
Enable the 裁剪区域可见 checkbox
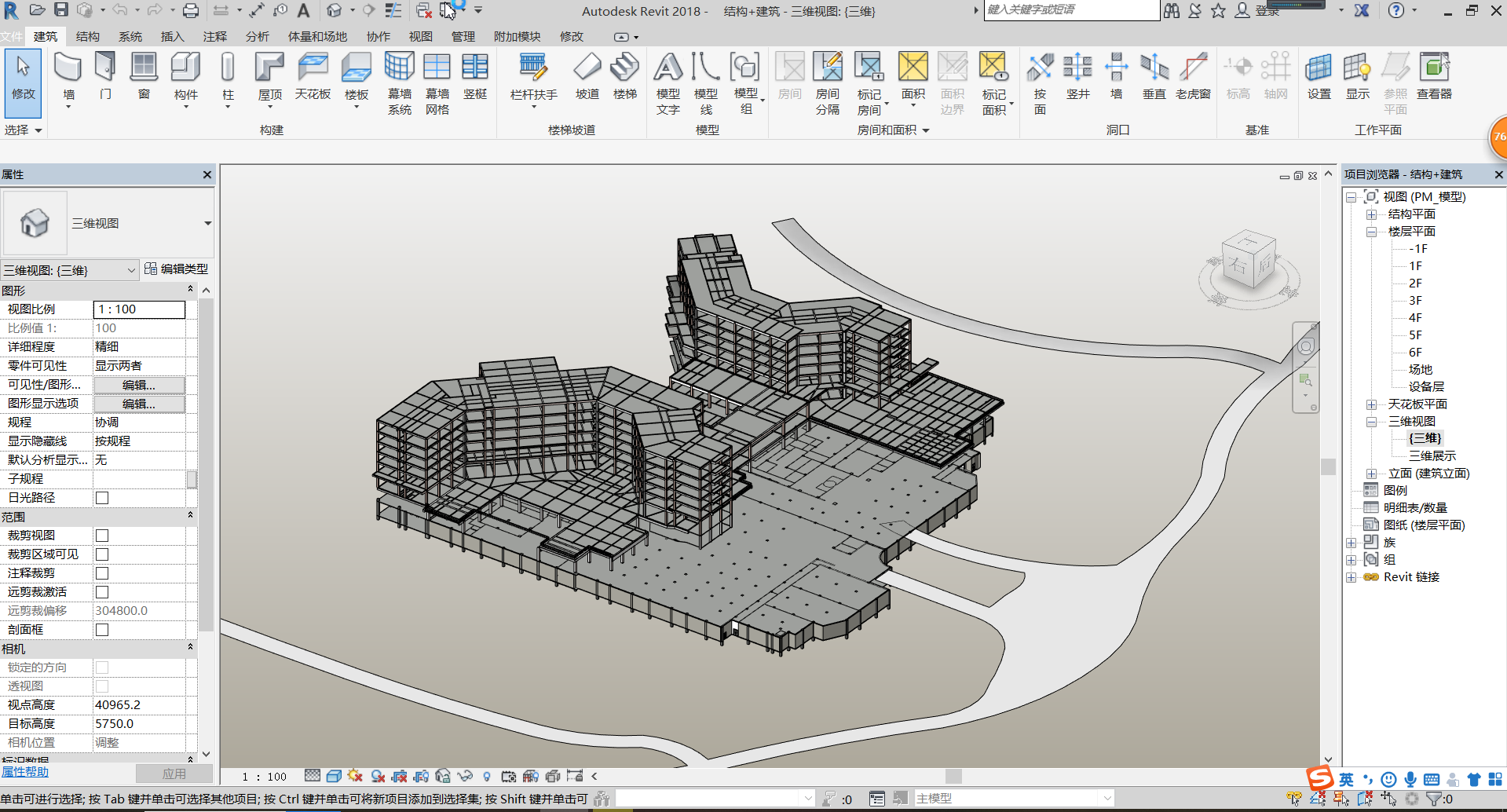point(102,554)
